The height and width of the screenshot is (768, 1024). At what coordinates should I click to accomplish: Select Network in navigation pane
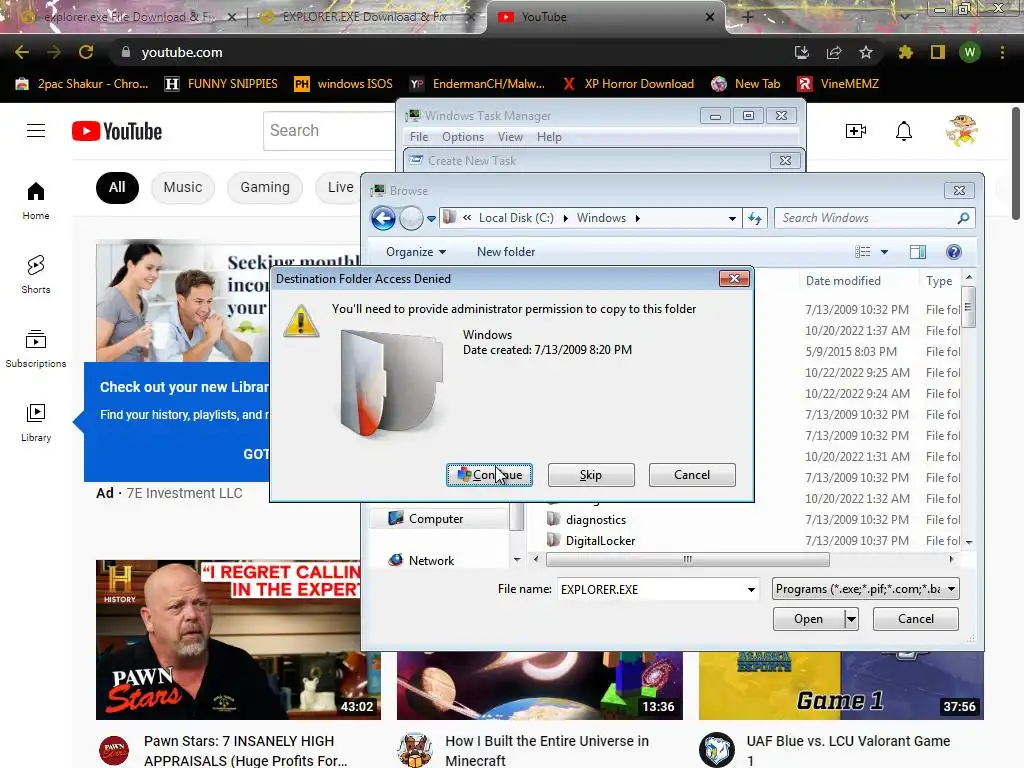[x=431, y=560]
